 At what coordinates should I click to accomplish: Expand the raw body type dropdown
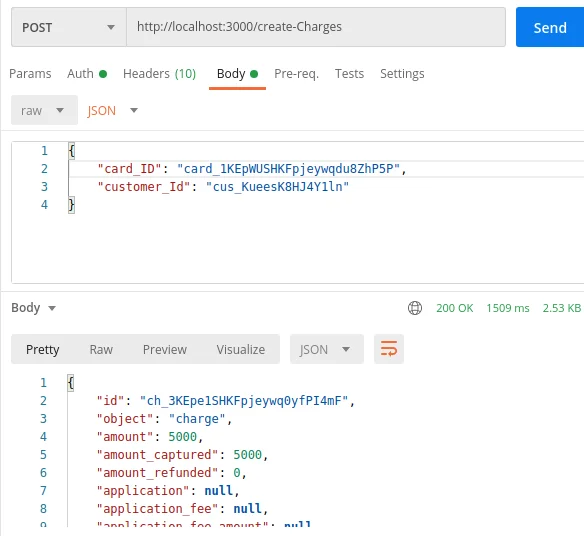pyautogui.click(x=44, y=110)
